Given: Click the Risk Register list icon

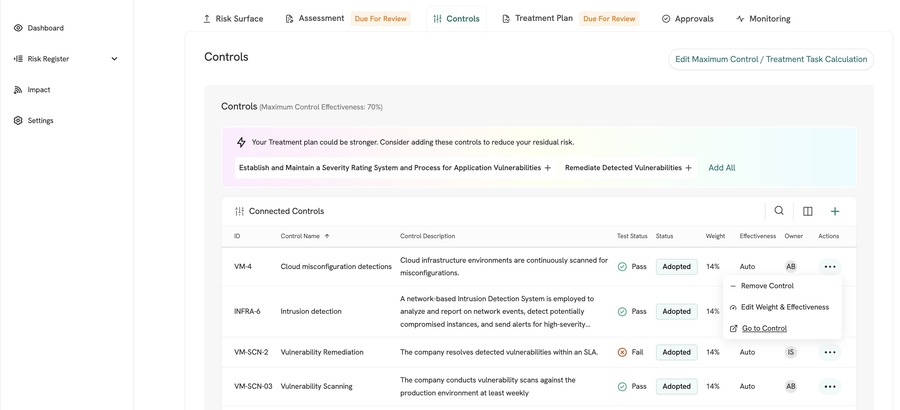Looking at the screenshot, I should pyautogui.click(x=18, y=59).
